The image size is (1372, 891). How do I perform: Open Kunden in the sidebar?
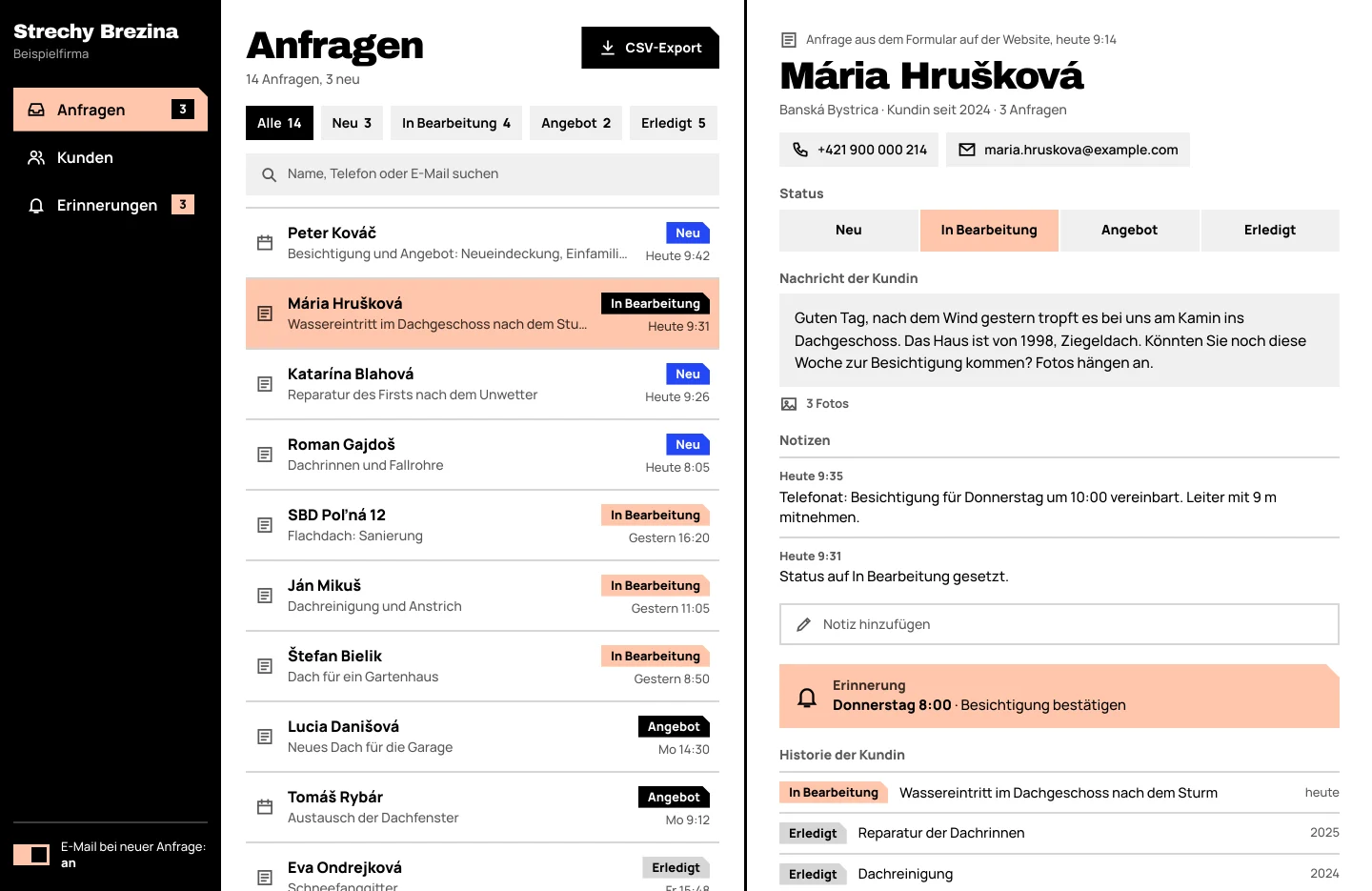tap(111, 157)
